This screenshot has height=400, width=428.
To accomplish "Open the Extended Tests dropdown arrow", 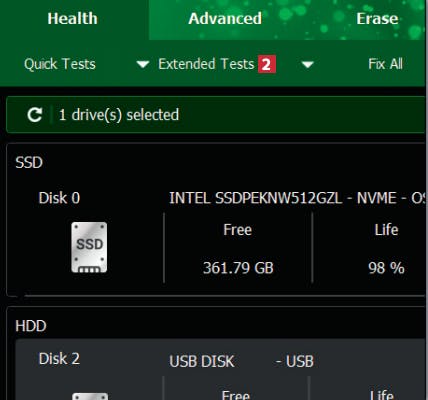I will point(307,64).
